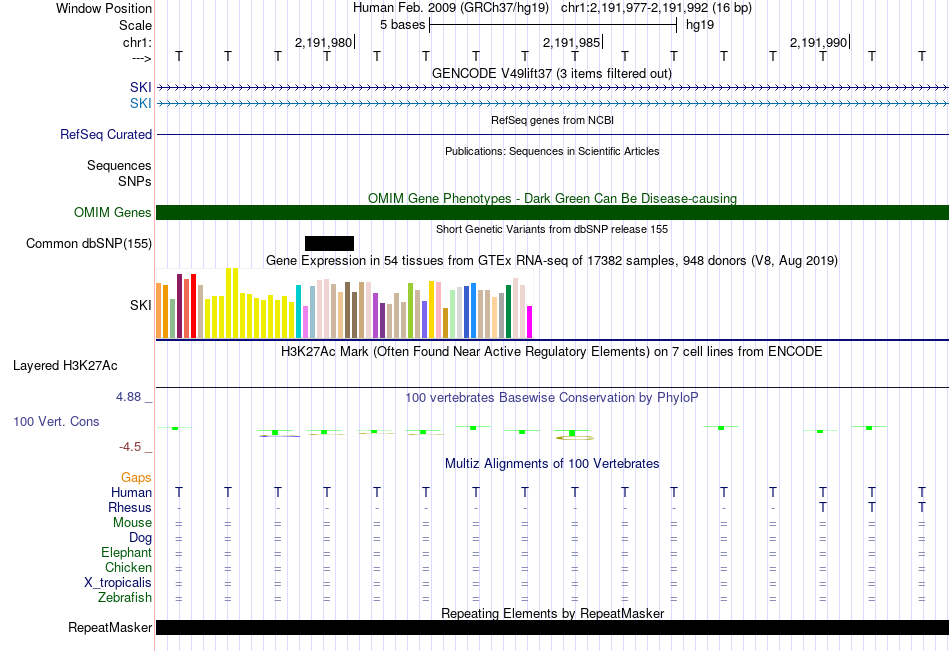Click the Publications: Sequences in Scientific Articles title
The width and height of the screenshot is (950, 651).
(552, 151)
